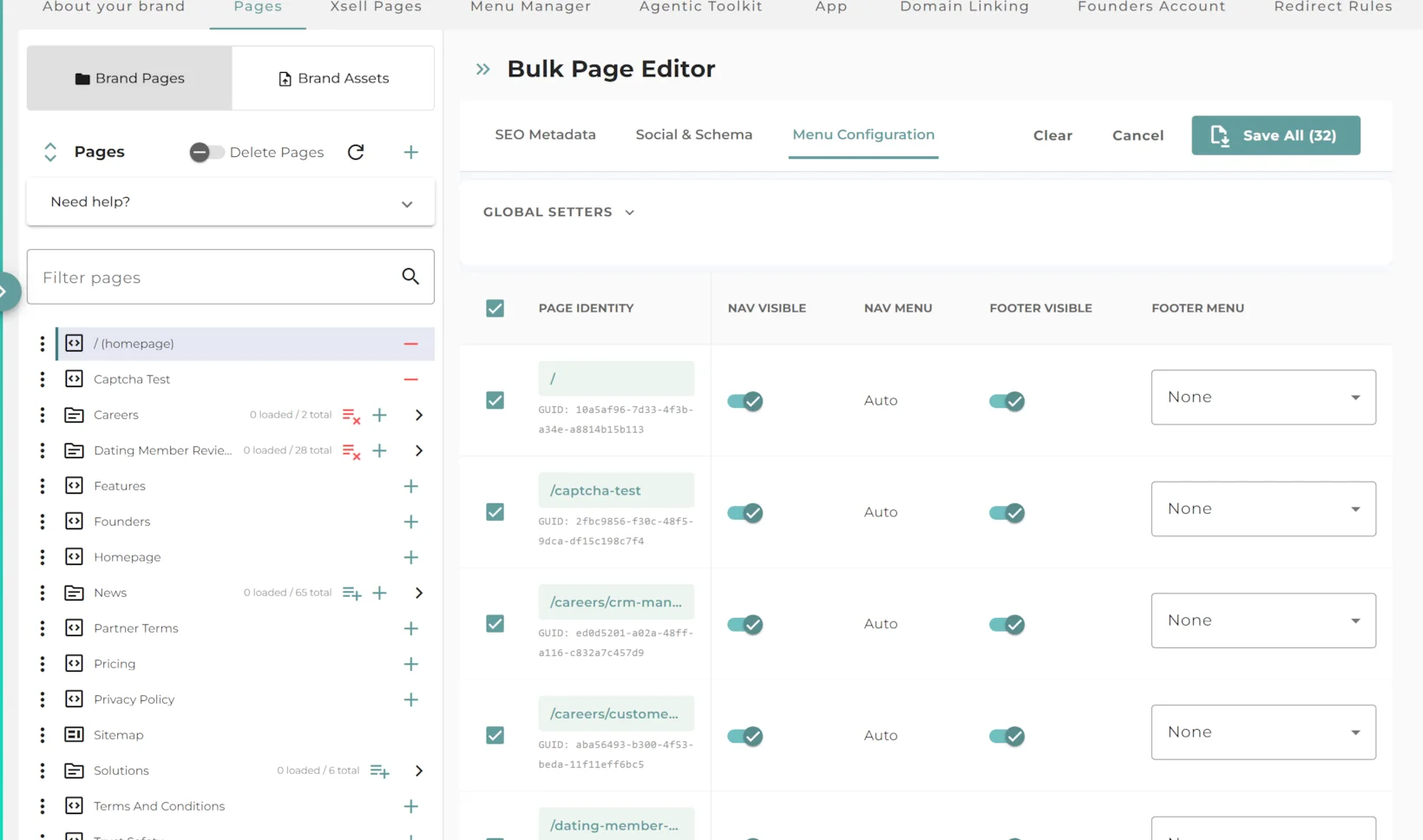
Task: Switch to the SEO Metadata tab
Action: click(x=545, y=135)
